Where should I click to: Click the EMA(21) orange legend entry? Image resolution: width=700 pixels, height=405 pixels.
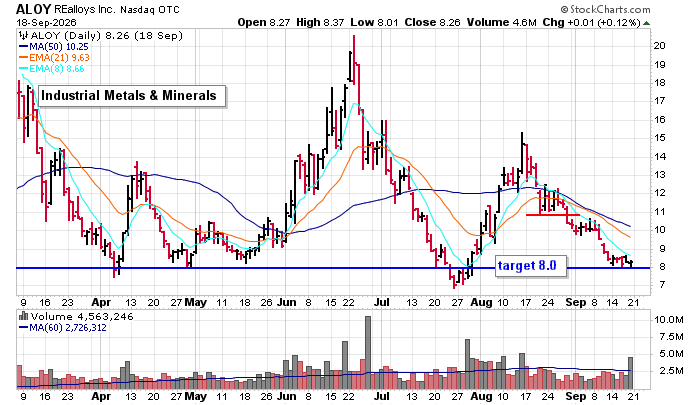pos(54,58)
